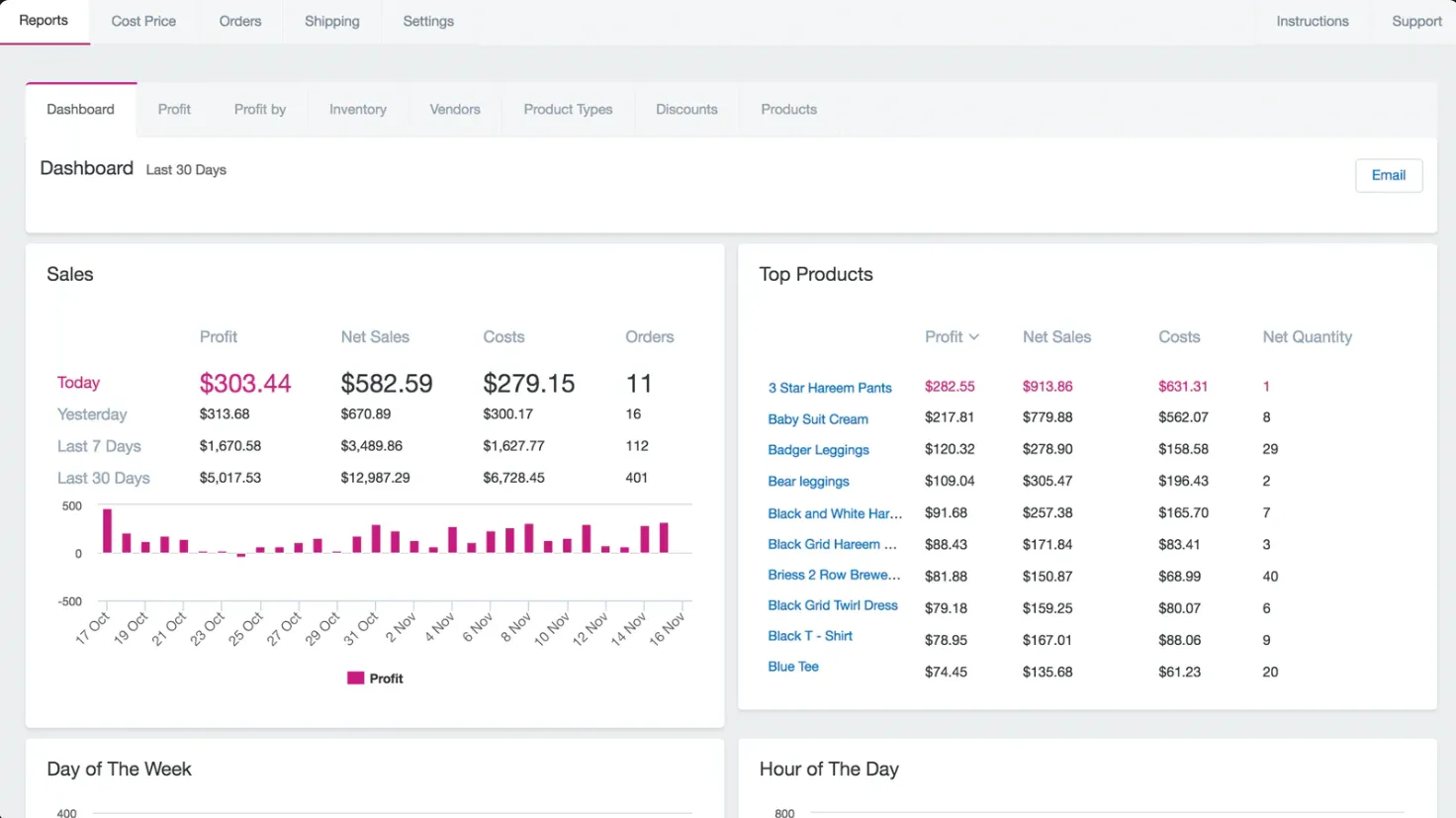
Task: Click the $12,987.29 net sales value
Action: 375,478
